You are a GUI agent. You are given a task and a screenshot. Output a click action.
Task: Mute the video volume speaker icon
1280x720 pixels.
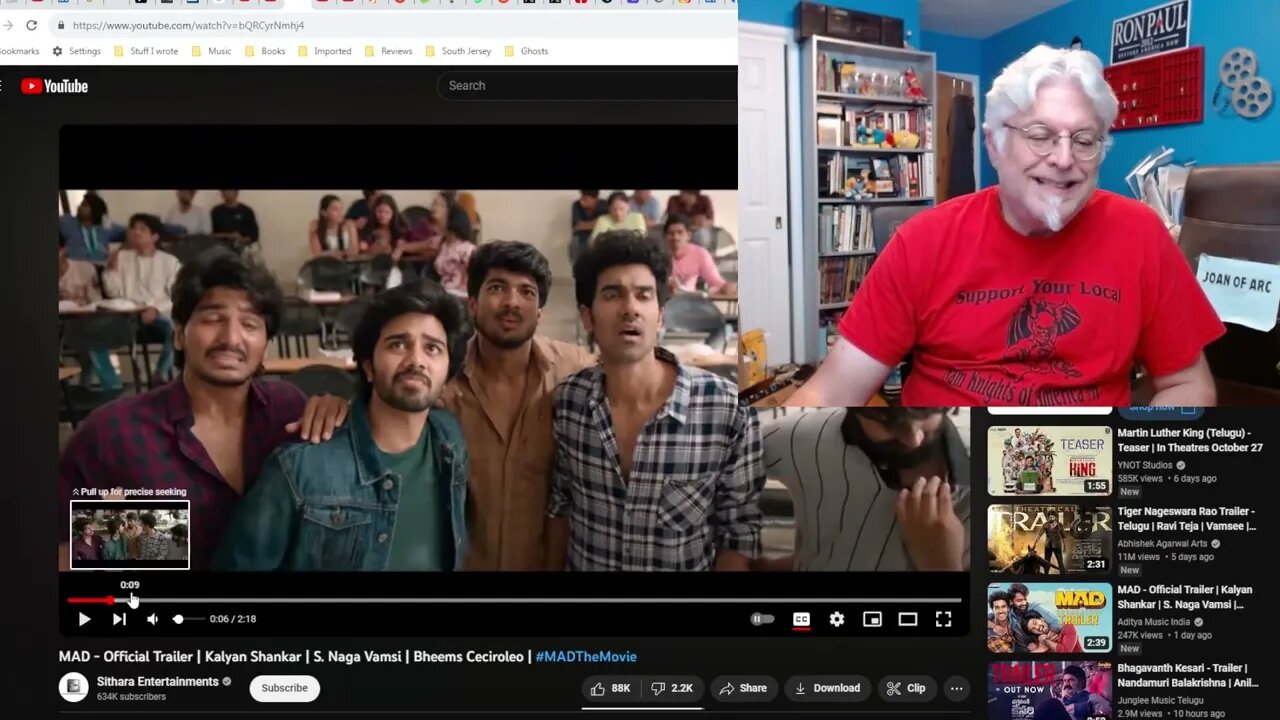[x=152, y=619]
